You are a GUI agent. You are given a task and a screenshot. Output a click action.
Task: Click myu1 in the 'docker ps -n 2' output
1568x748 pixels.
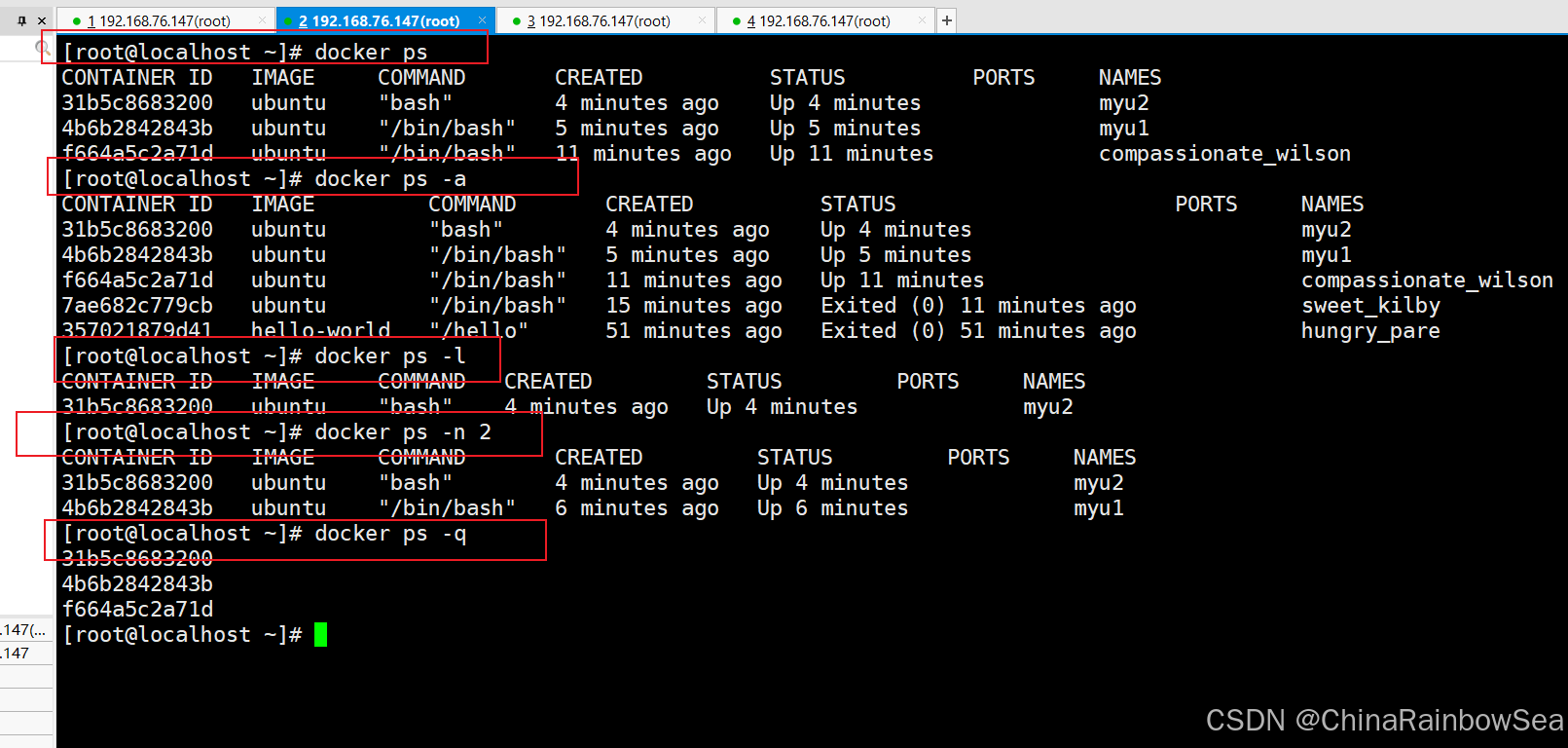pos(1099,508)
